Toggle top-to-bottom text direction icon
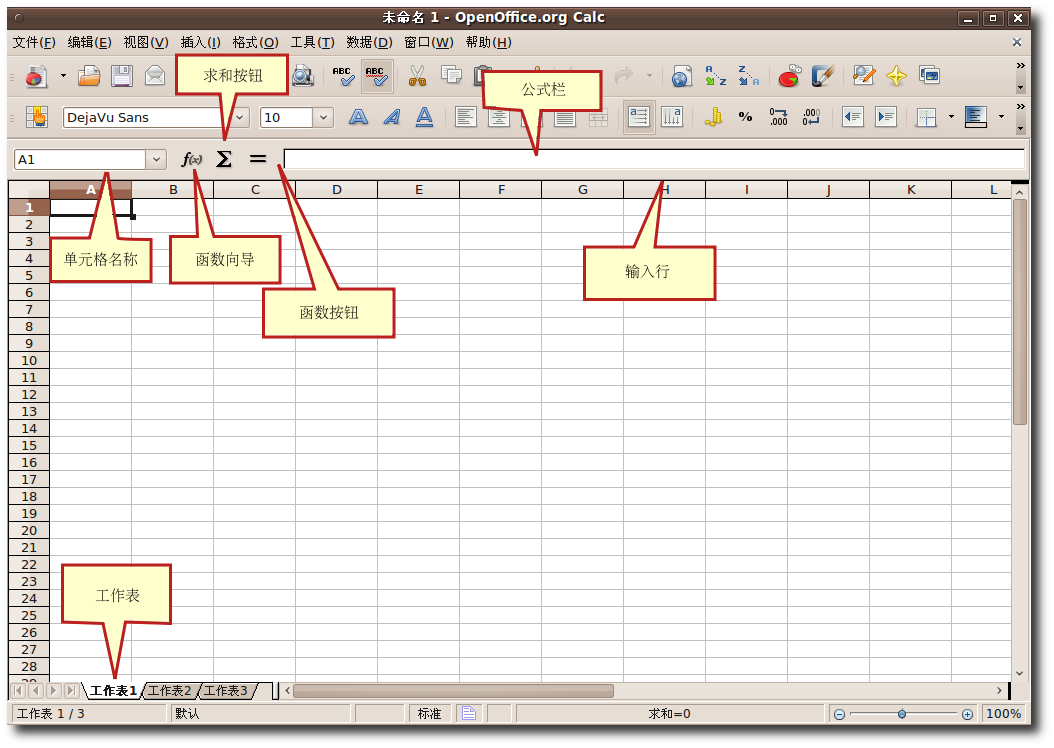Image resolution: width=1054 pixels, height=748 pixels. pyautogui.click(x=672, y=118)
